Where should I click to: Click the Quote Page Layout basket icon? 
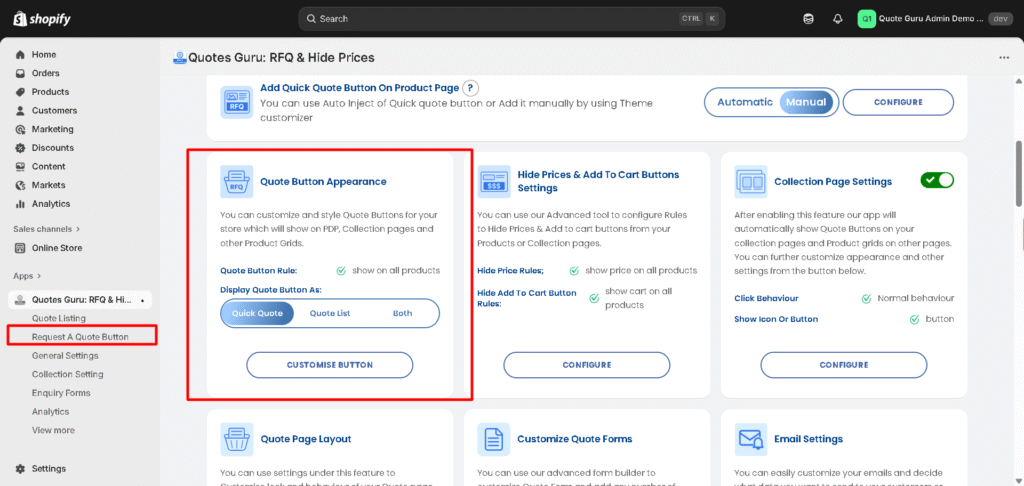[x=237, y=438]
